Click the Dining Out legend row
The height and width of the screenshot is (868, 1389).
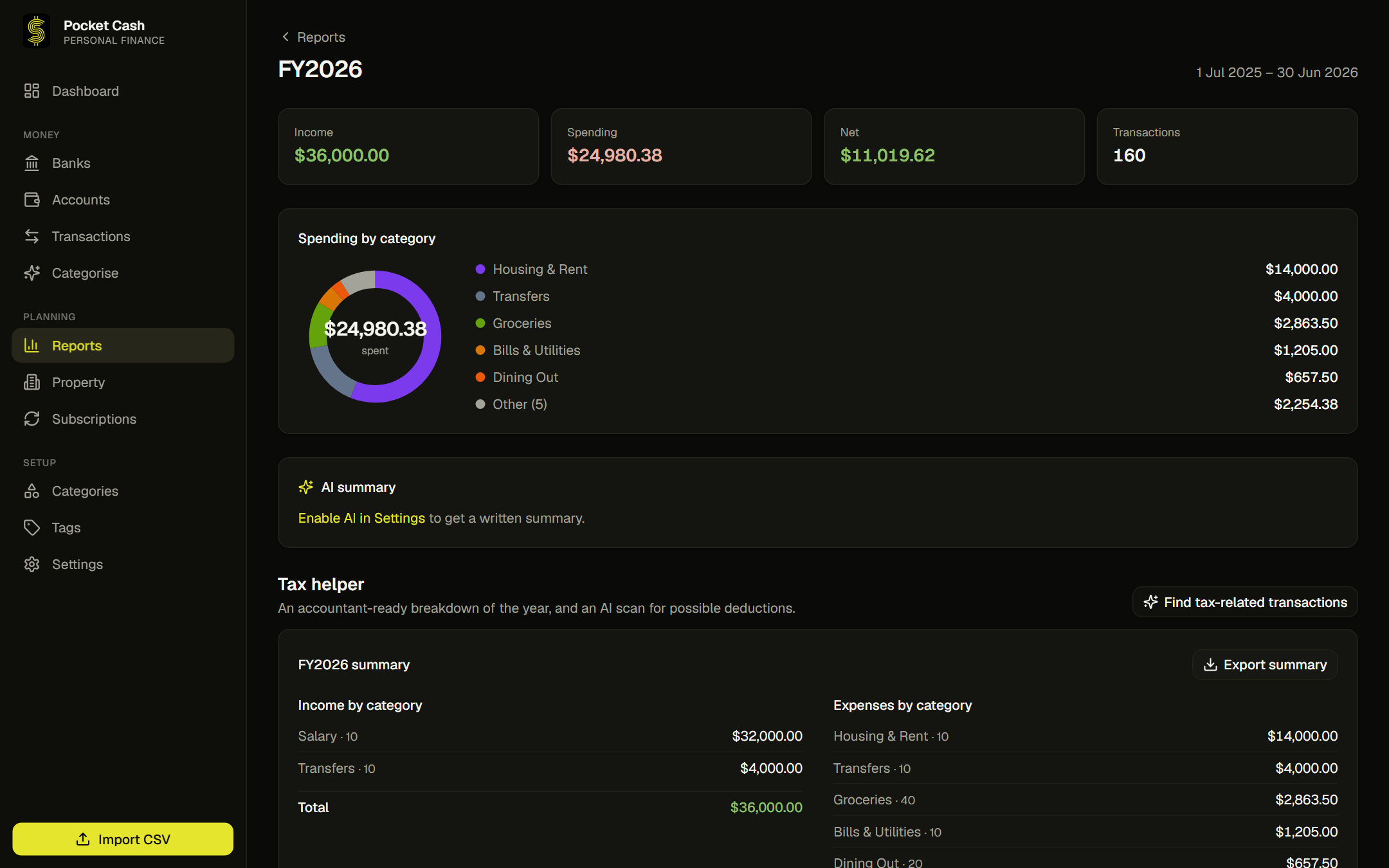(x=907, y=377)
